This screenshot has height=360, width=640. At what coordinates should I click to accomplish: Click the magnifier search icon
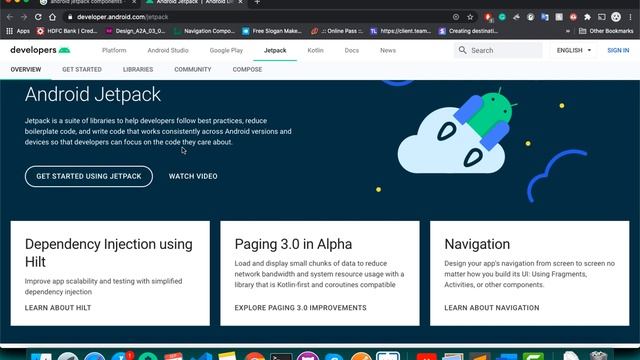(x=462, y=50)
